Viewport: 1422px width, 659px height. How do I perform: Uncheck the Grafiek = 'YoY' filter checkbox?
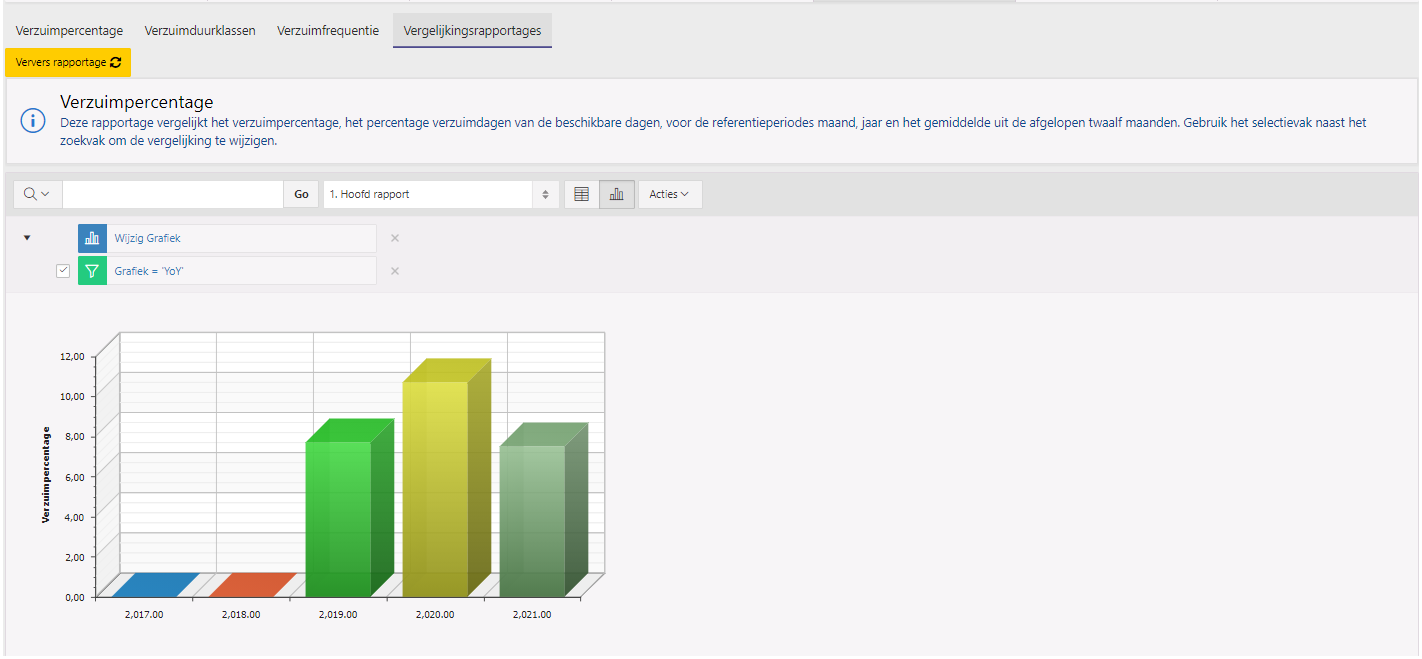[63, 271]
